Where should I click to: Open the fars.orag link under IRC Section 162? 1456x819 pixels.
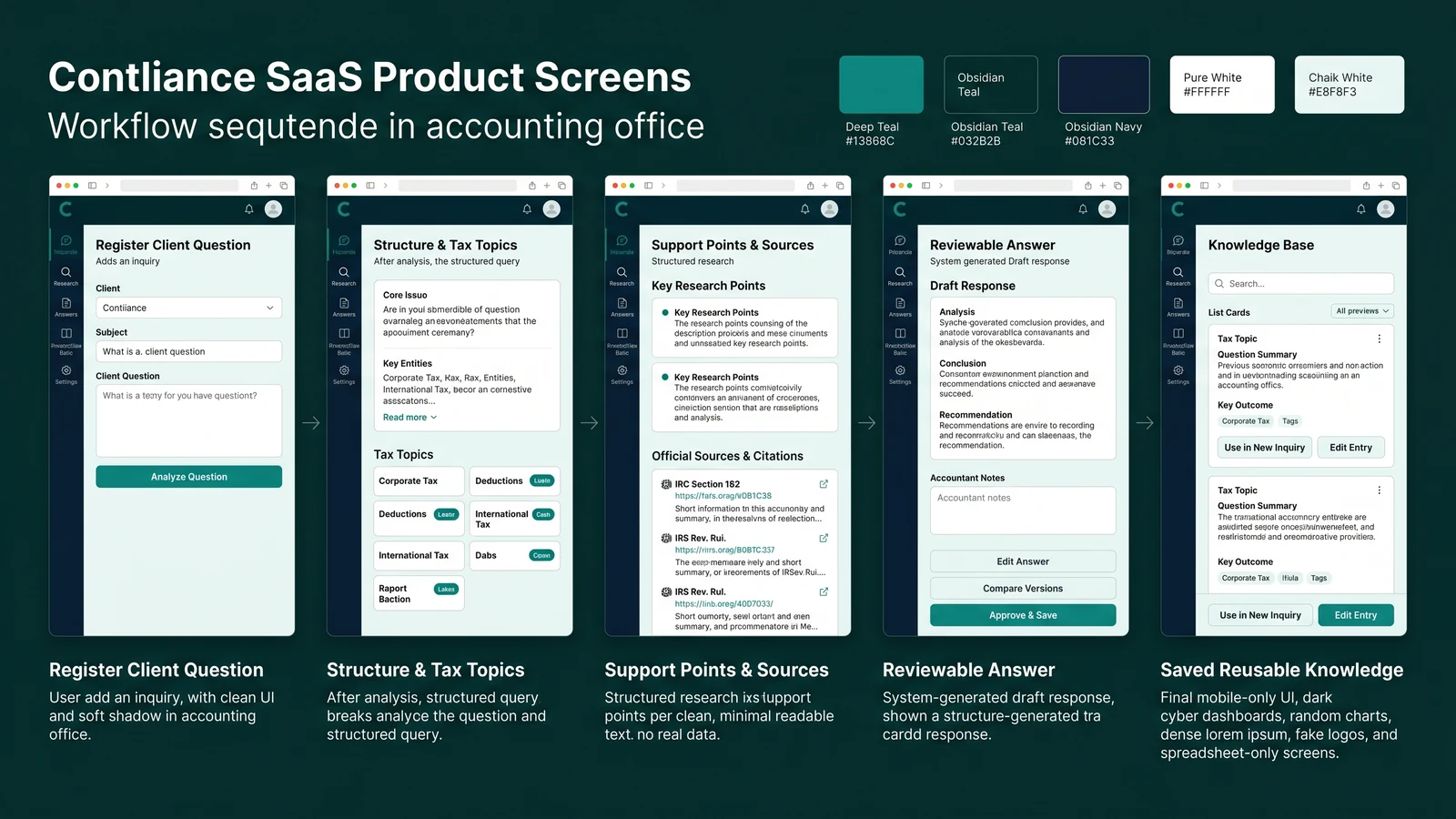pyautogui.click(x=723, y=496)
